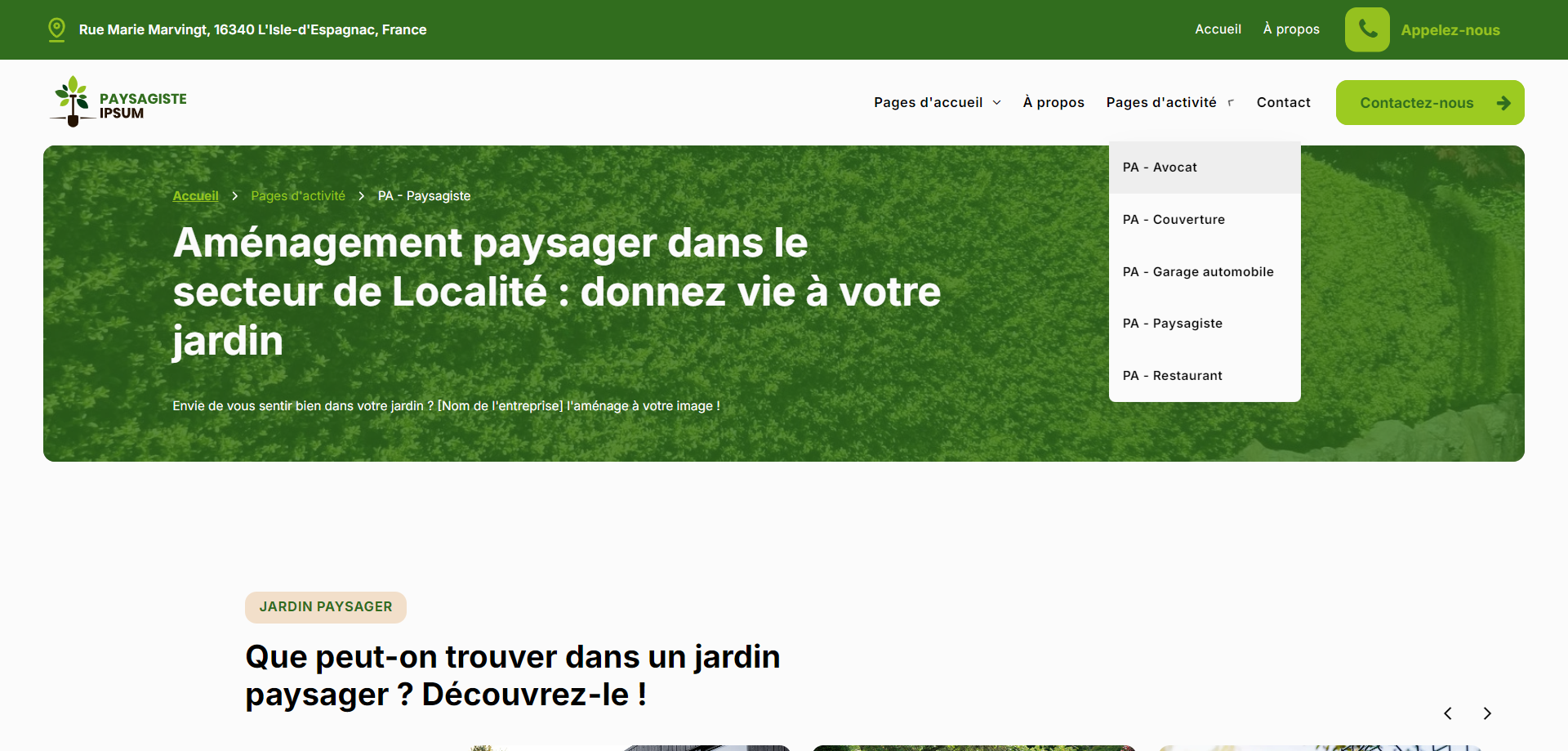
Task: Select PA - Avocat from dropdown
Action: tap(1160, 168)
